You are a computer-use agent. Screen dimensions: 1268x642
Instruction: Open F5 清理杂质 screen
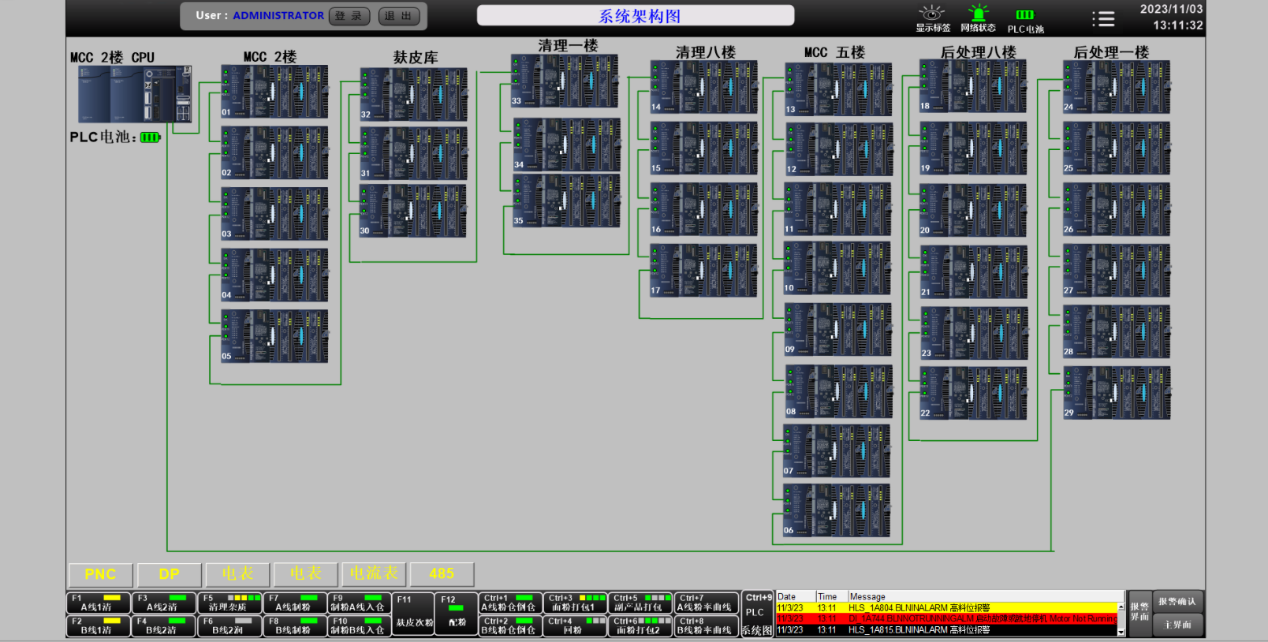click(x=230, y=602)
